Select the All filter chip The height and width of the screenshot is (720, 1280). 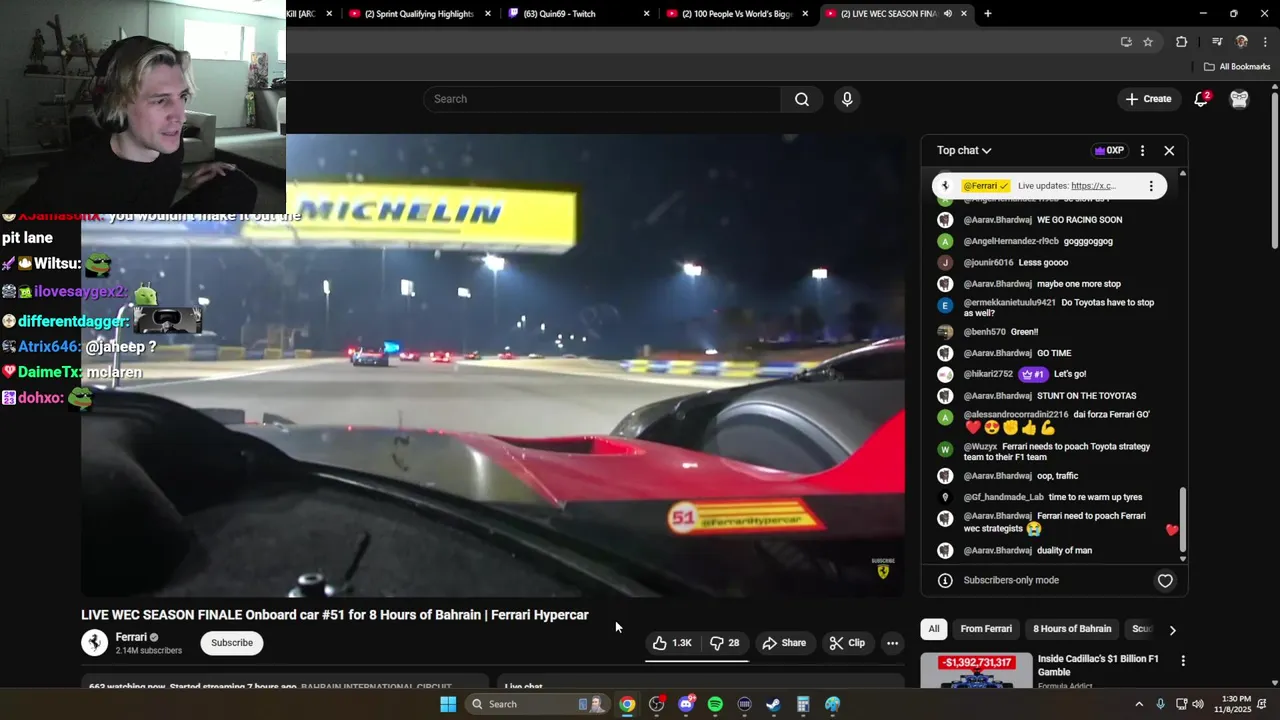(933, 629)
